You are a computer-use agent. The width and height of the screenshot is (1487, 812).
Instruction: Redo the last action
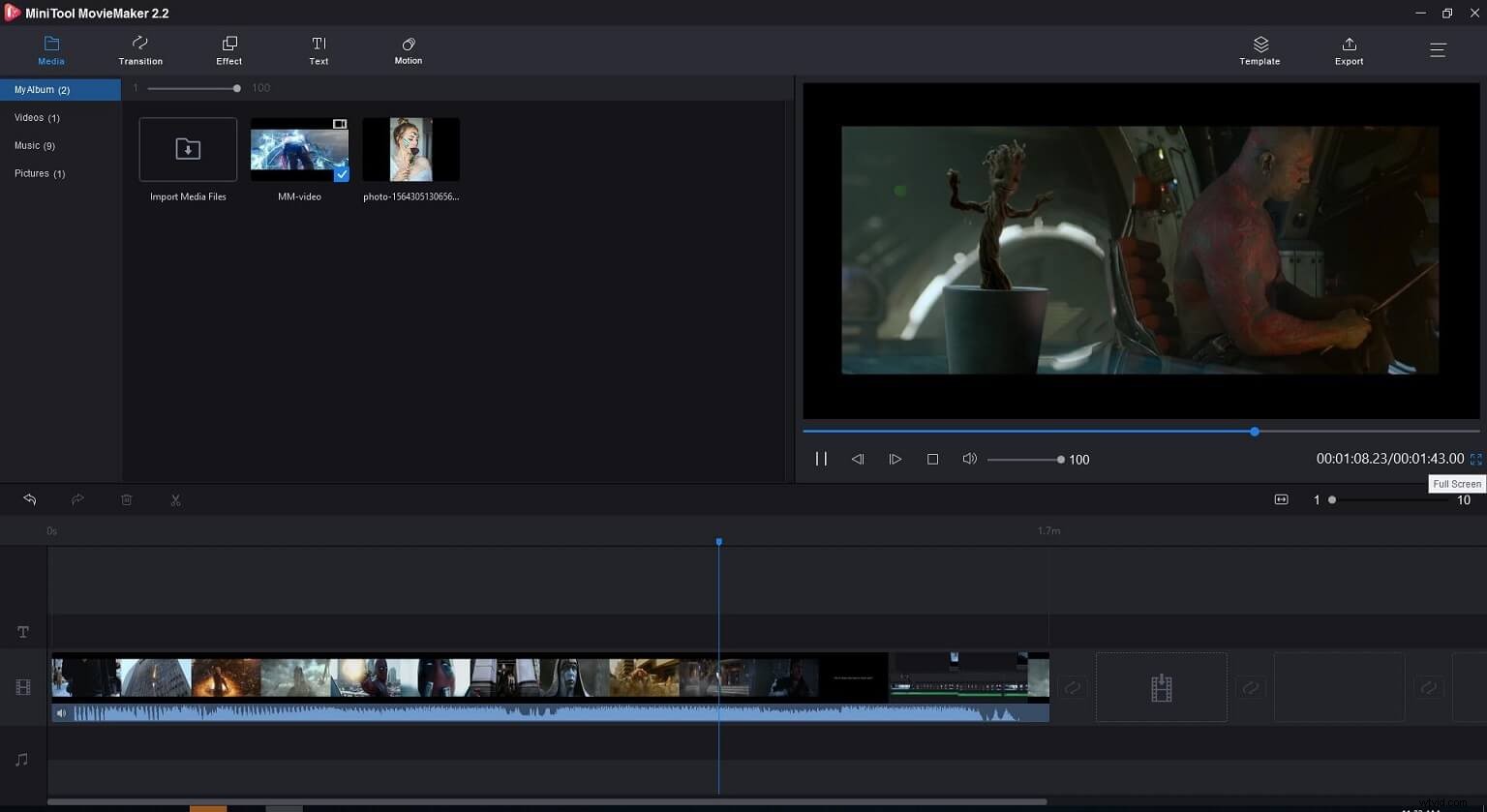pyautogui.click(x=77, y=499)
